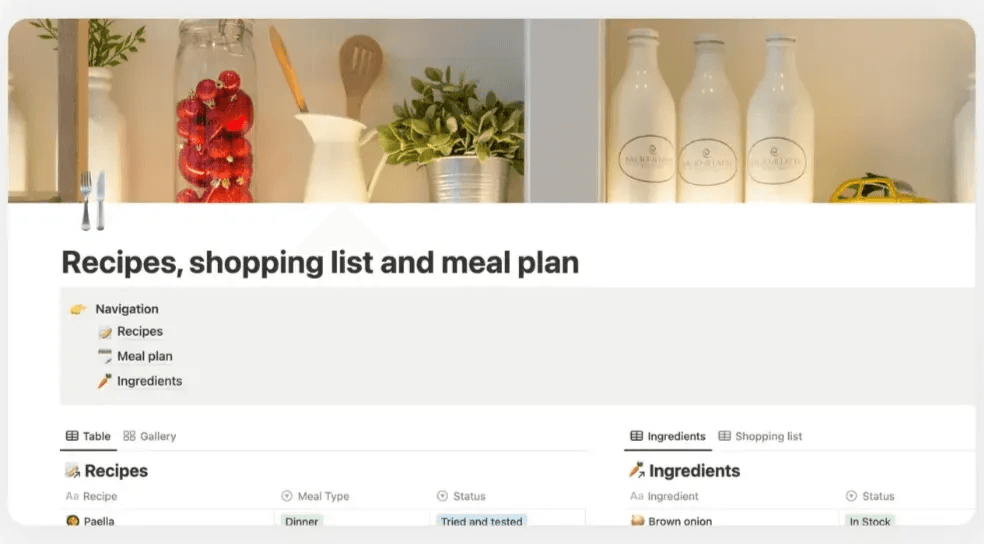Click the calendar icon next to Meal plan

(105, 356)
